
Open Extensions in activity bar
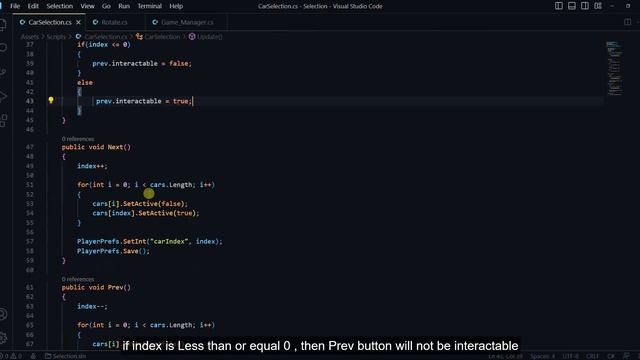pos(3,121)
